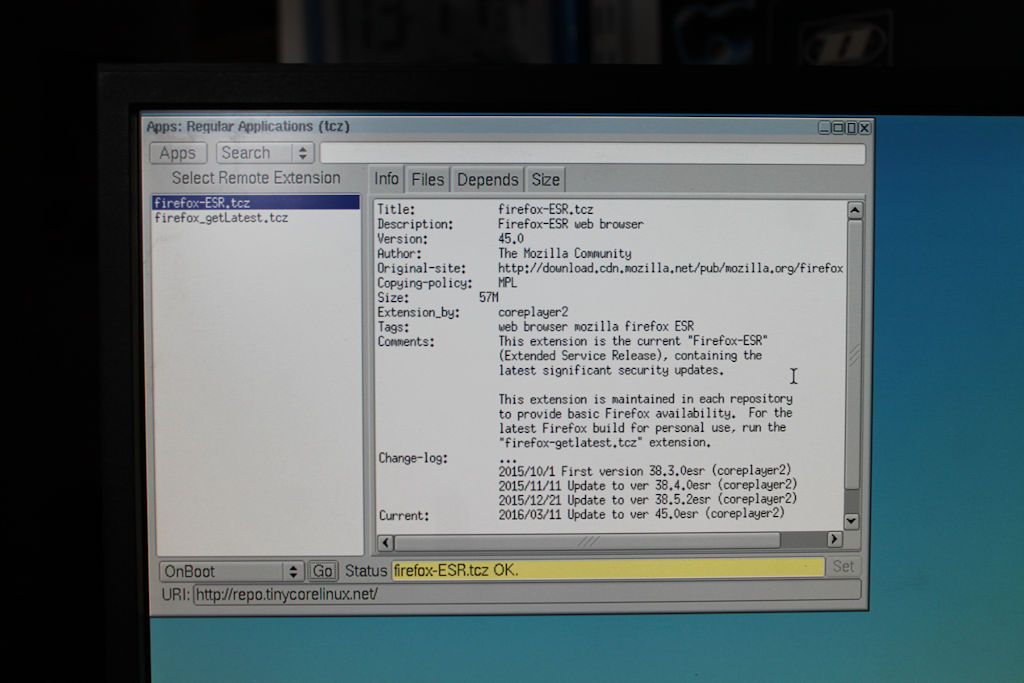Screen dimensions: 1024x683
Task: Click the Tags line web browser mozilla
Action: pos(596,326)
